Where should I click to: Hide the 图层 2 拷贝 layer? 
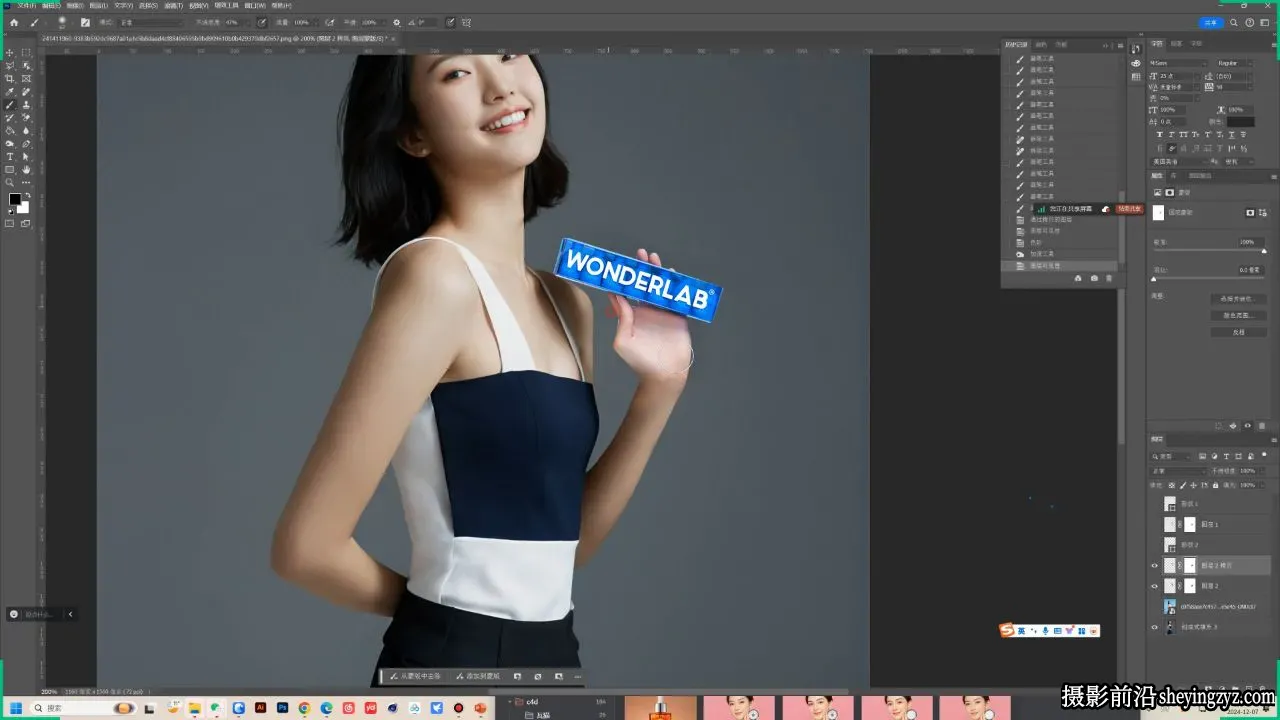pos(1154,565)
